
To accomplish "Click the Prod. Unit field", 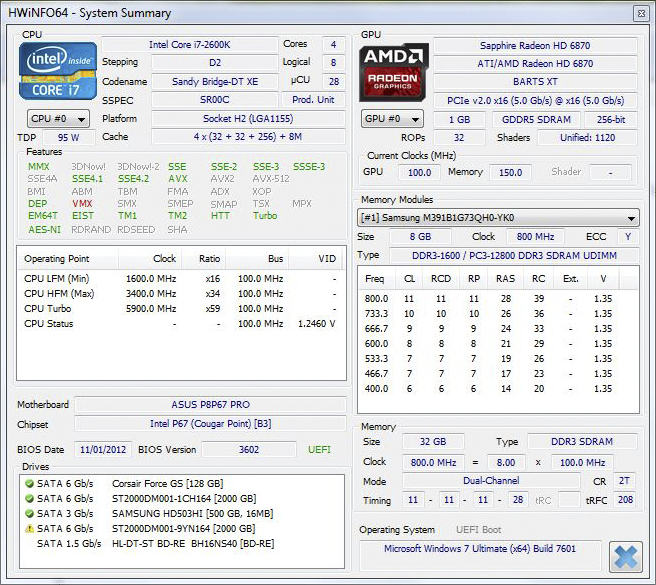I will click(313, 100).
